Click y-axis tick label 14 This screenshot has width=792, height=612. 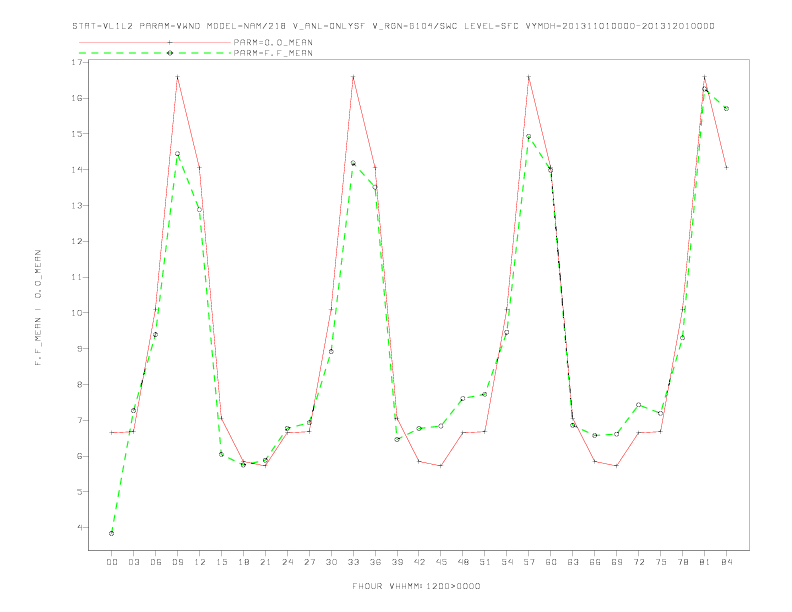pyautogui.click(x=77, y=170)
